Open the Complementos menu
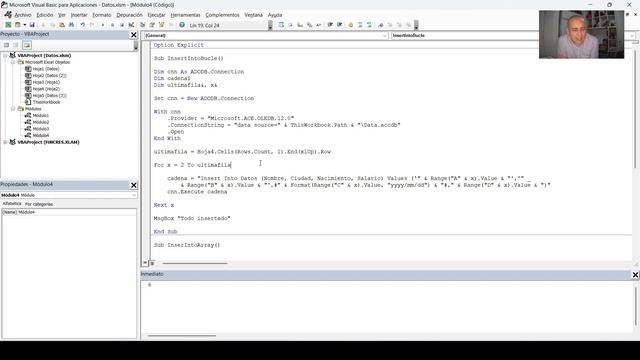This screenshot has height=360, width=640. pos(222,15)
